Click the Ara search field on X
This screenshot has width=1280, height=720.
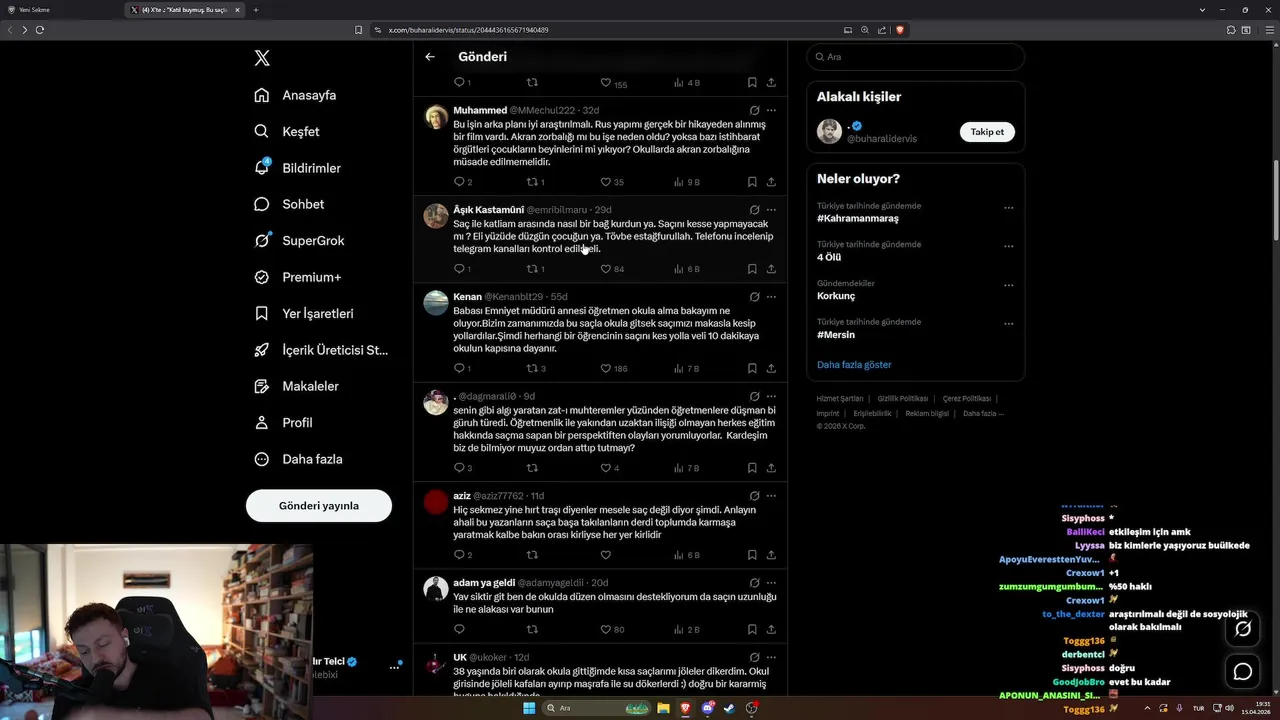(x=915, y=57)
